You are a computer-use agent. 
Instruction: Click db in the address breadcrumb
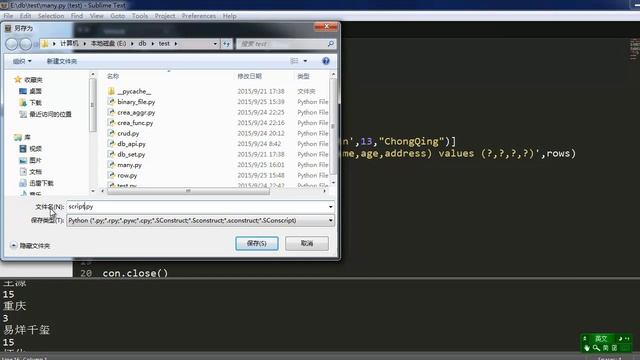click(142, 43)
